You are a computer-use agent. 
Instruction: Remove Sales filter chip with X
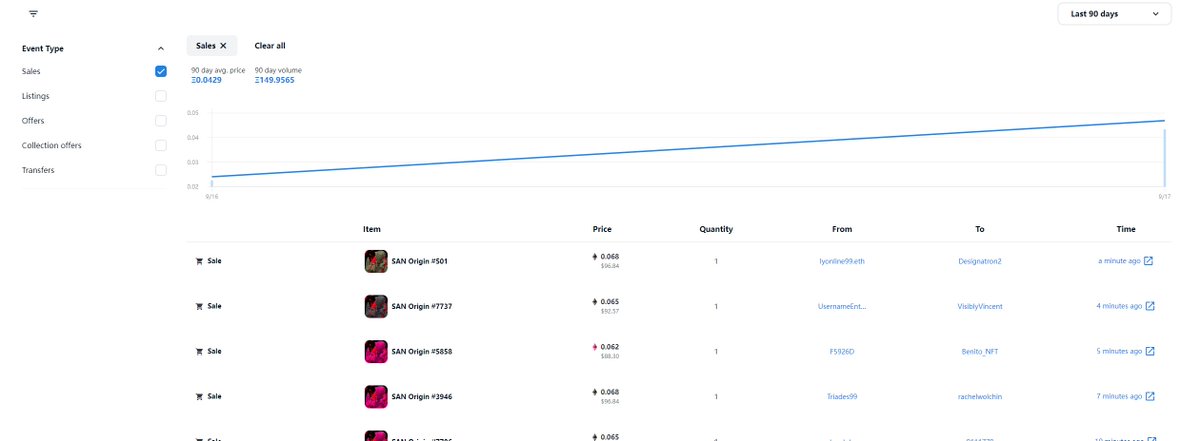[223, 46]
